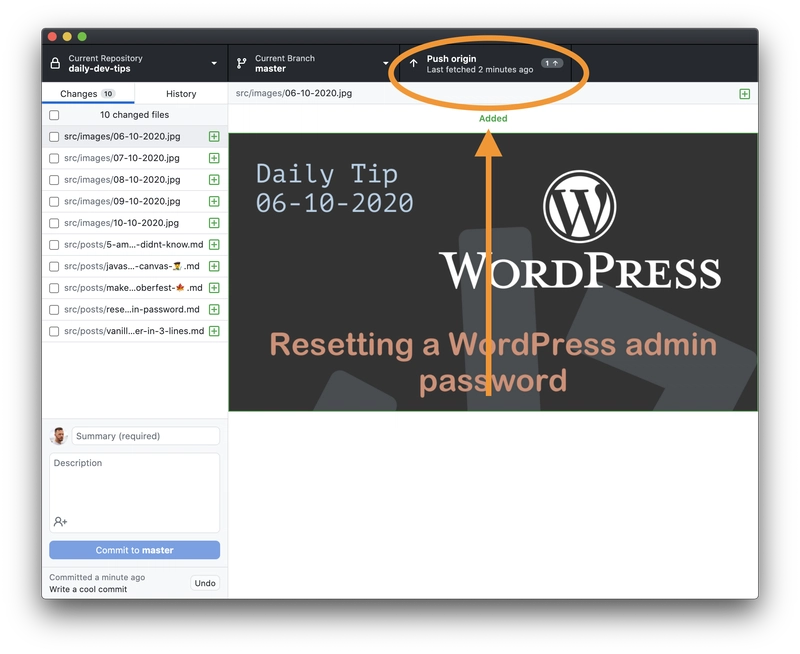
Task: Check the src/images/07-10-2020.jpg checkbox
Action: (54, 158)
